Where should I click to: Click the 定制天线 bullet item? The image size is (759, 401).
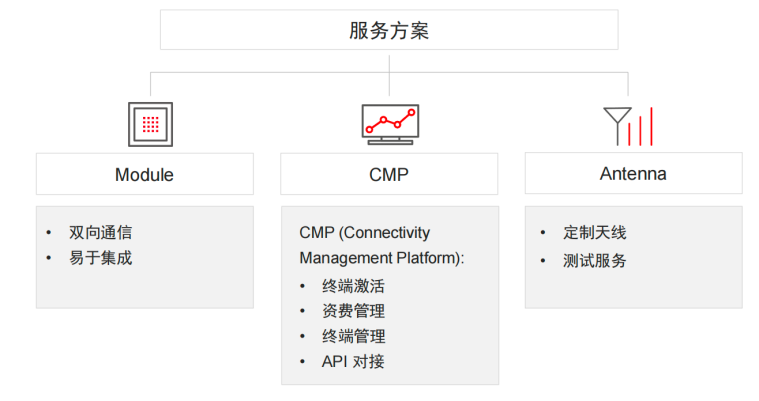point(594,232)
